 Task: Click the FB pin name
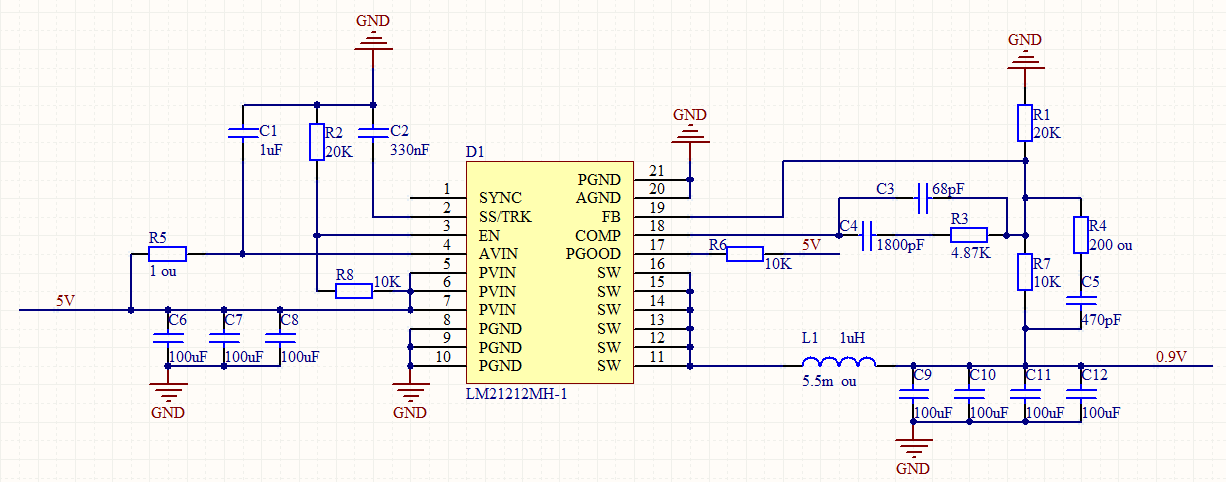click(x=612, y=216)
